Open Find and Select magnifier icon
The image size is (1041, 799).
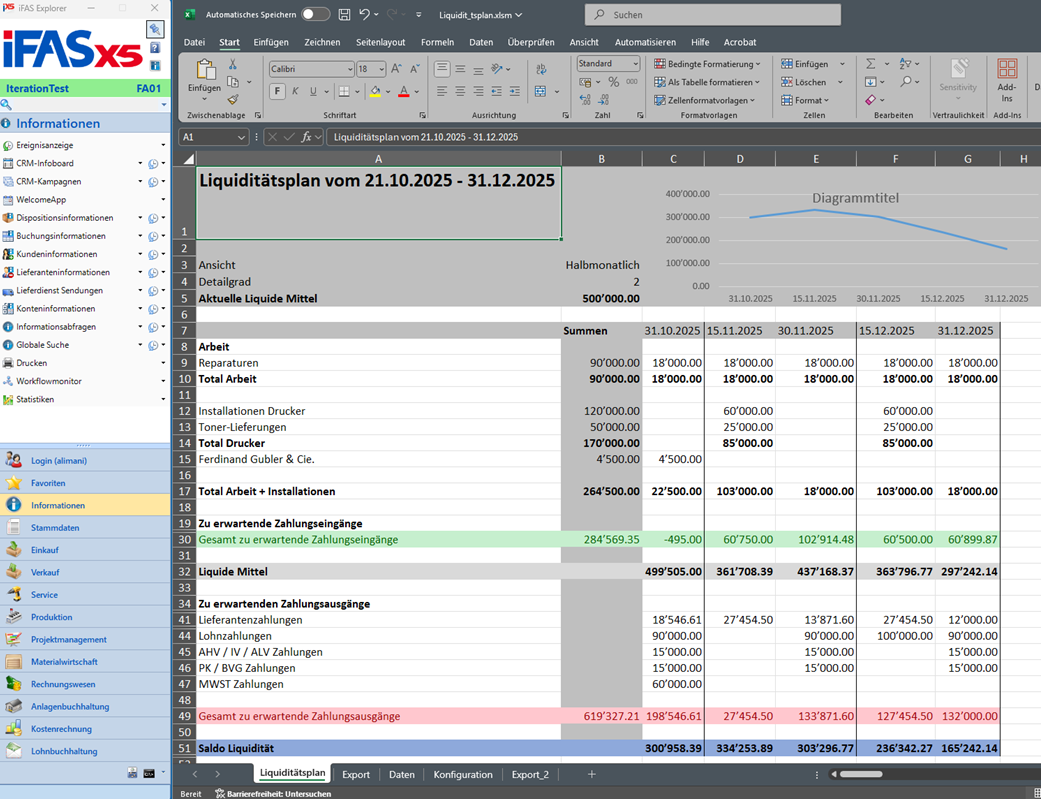pos(906,82)
